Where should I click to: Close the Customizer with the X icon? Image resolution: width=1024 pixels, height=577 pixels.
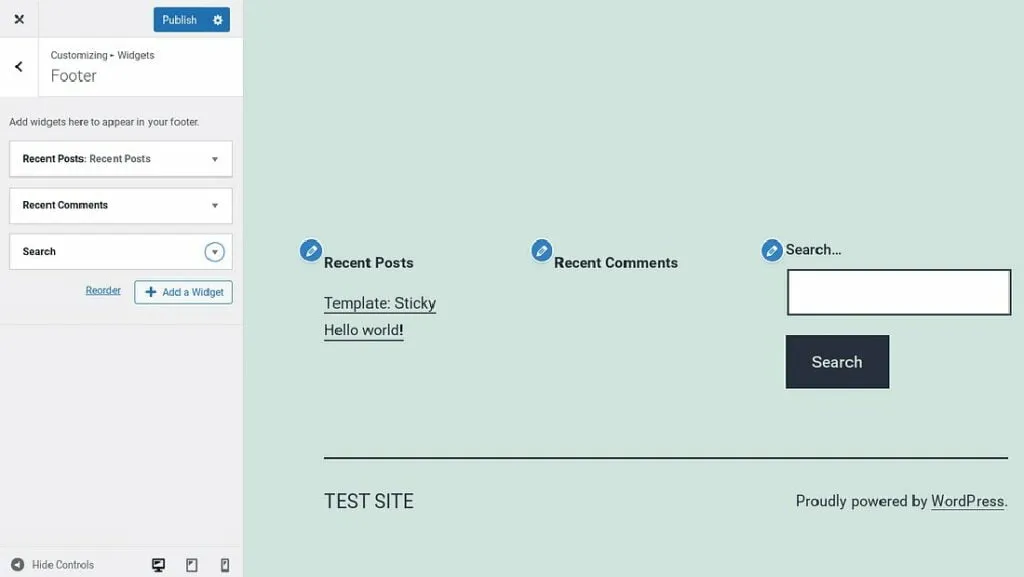[18, 18]
